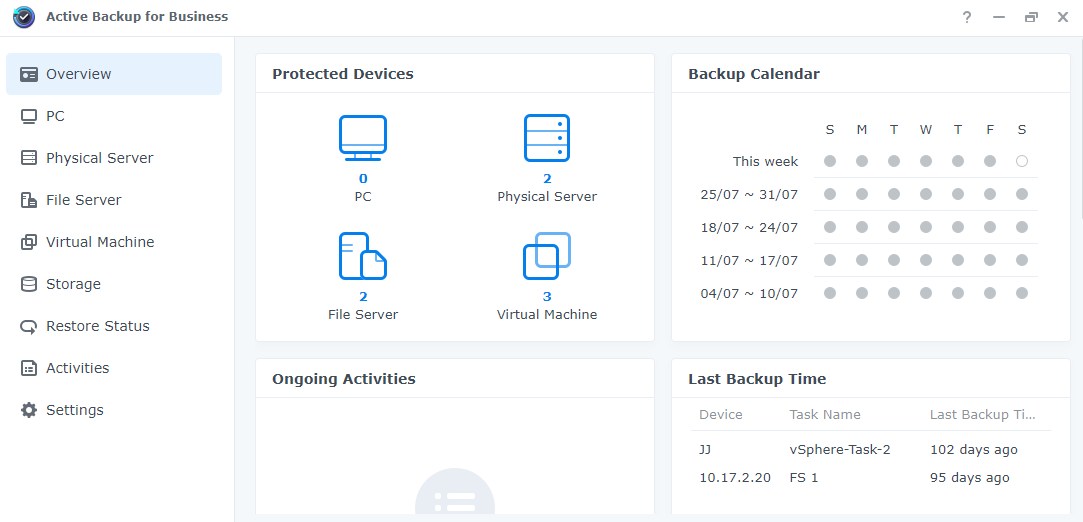Image resolution: width=1083 pixels, height=522 pixels.
Task: Select the 10.17.2.20 device entry
Action: pos(735,477)
